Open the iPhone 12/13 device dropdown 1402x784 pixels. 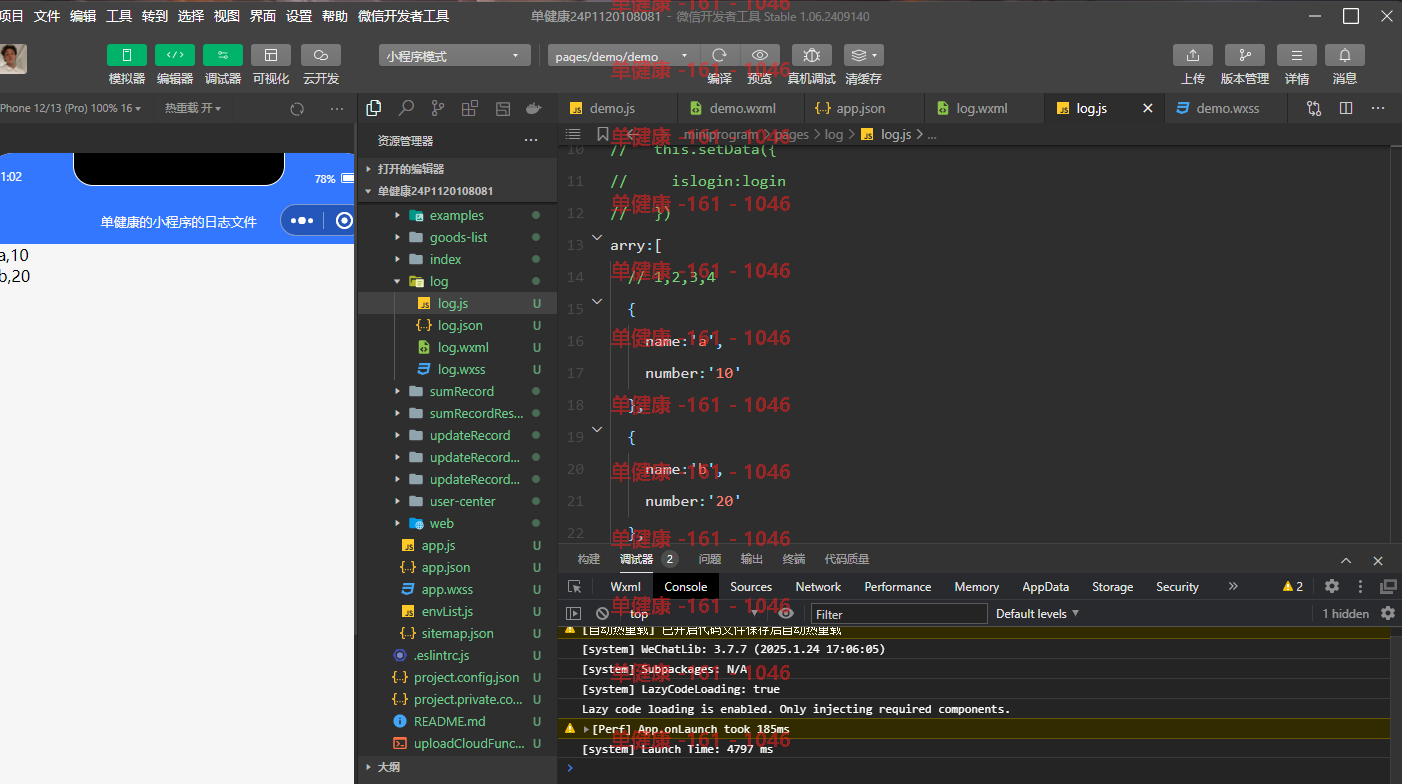coord(72,108)
